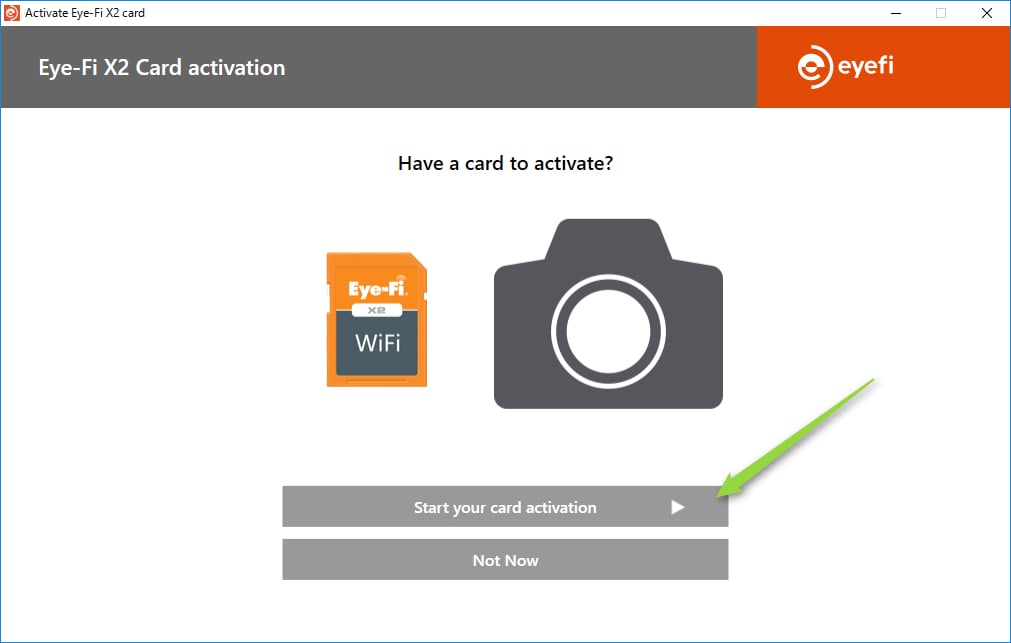
Task: Click the WiFi label on the SD card
Action: pyautogui.click(x=378, y=343)
